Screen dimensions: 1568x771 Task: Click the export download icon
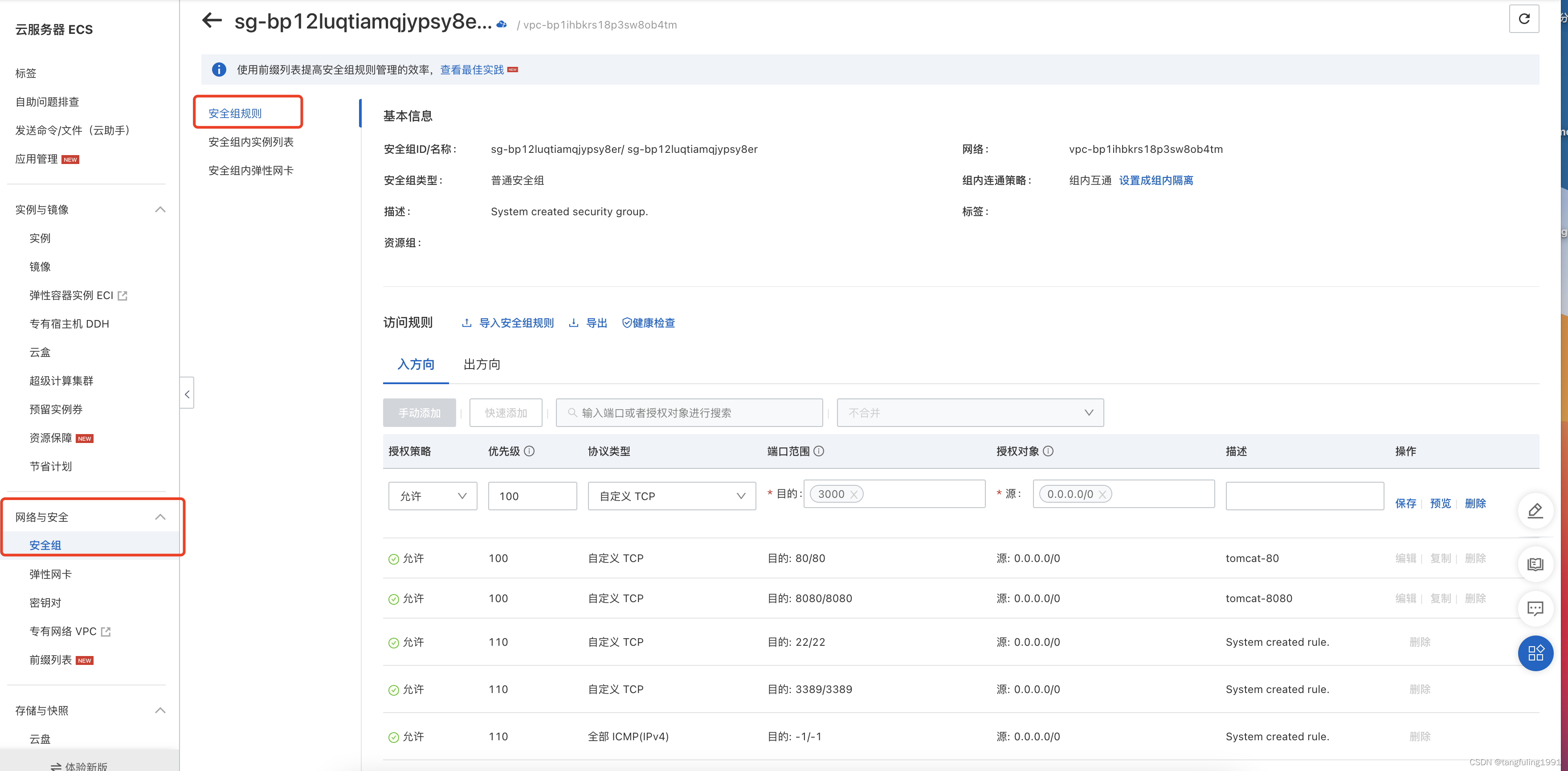point(573,323)
